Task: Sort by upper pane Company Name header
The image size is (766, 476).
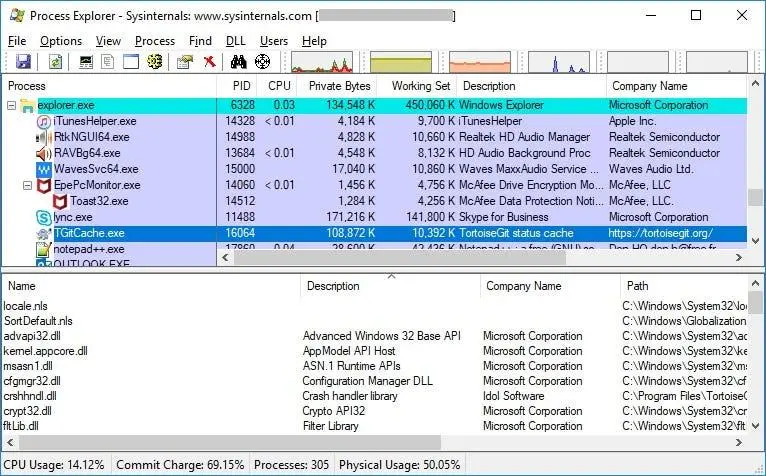Action: click(x=677, y=86)
